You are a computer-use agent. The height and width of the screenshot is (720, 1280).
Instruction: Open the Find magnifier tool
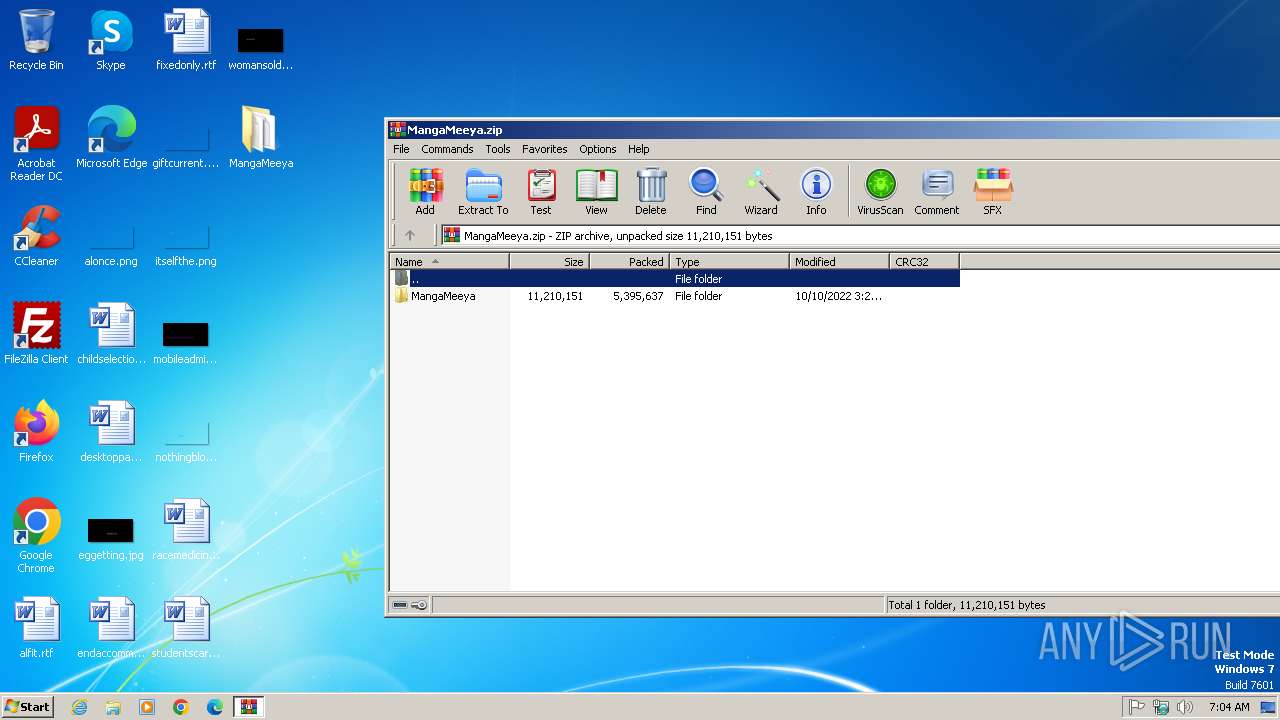(706, 191)
